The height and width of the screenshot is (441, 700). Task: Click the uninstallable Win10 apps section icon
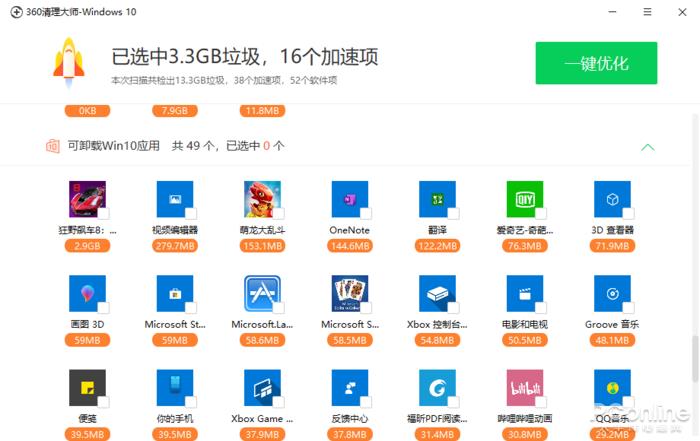53,146
